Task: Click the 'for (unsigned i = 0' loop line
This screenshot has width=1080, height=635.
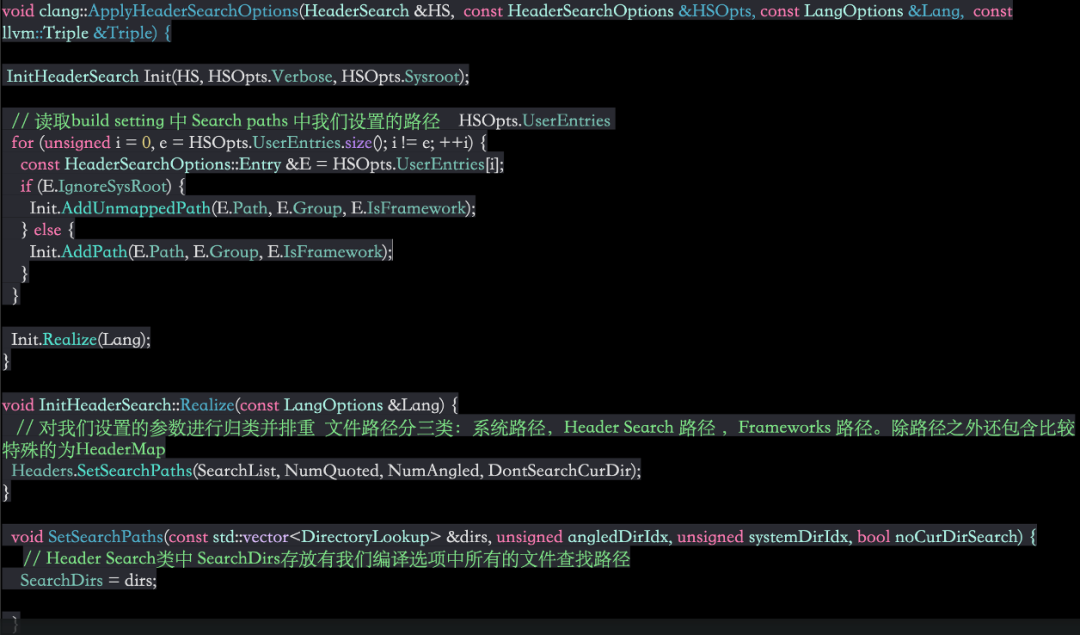Action: click(249, 143)
